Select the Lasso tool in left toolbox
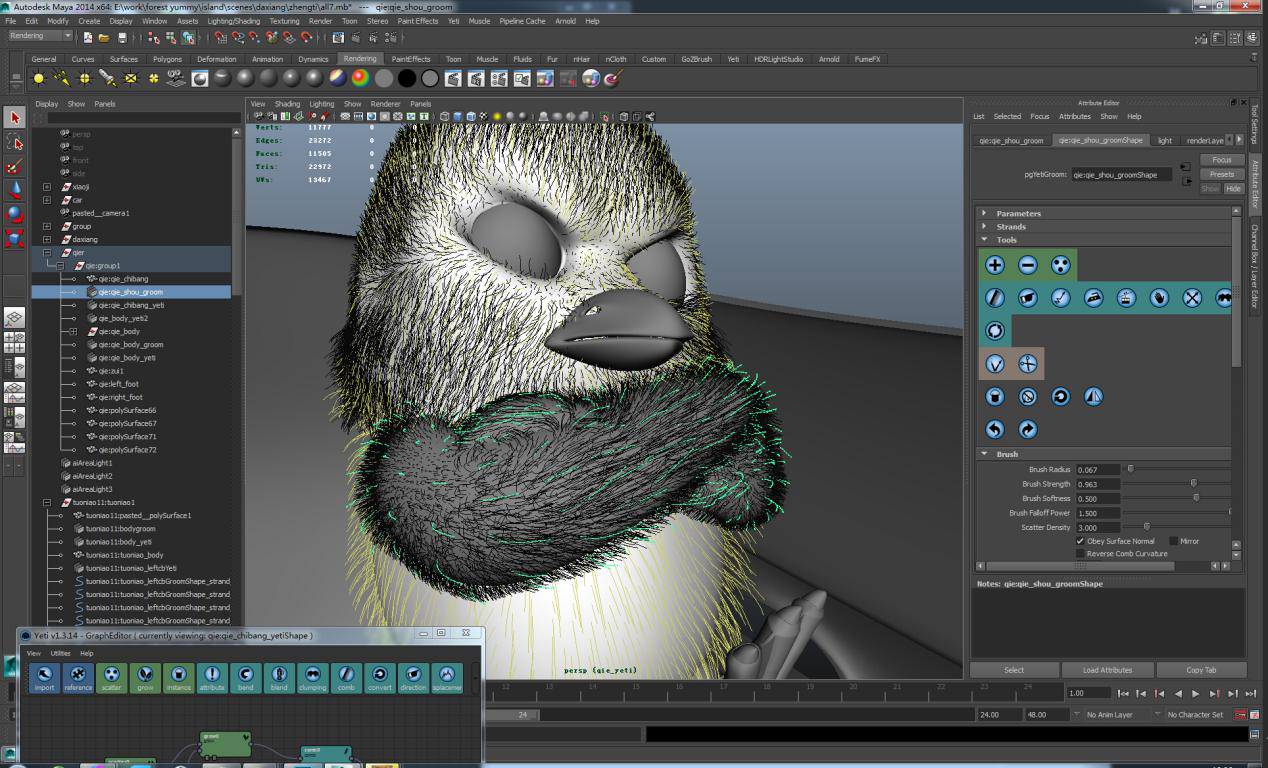 click(14, 142)
